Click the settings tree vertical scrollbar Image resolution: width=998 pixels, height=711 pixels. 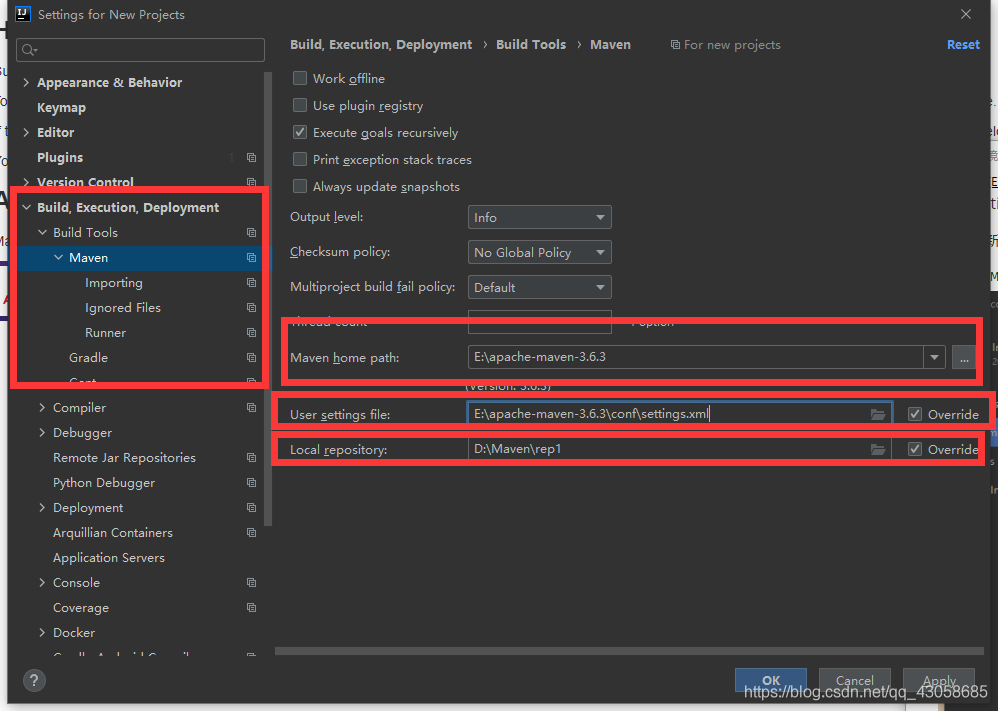(x=268, y=299)
